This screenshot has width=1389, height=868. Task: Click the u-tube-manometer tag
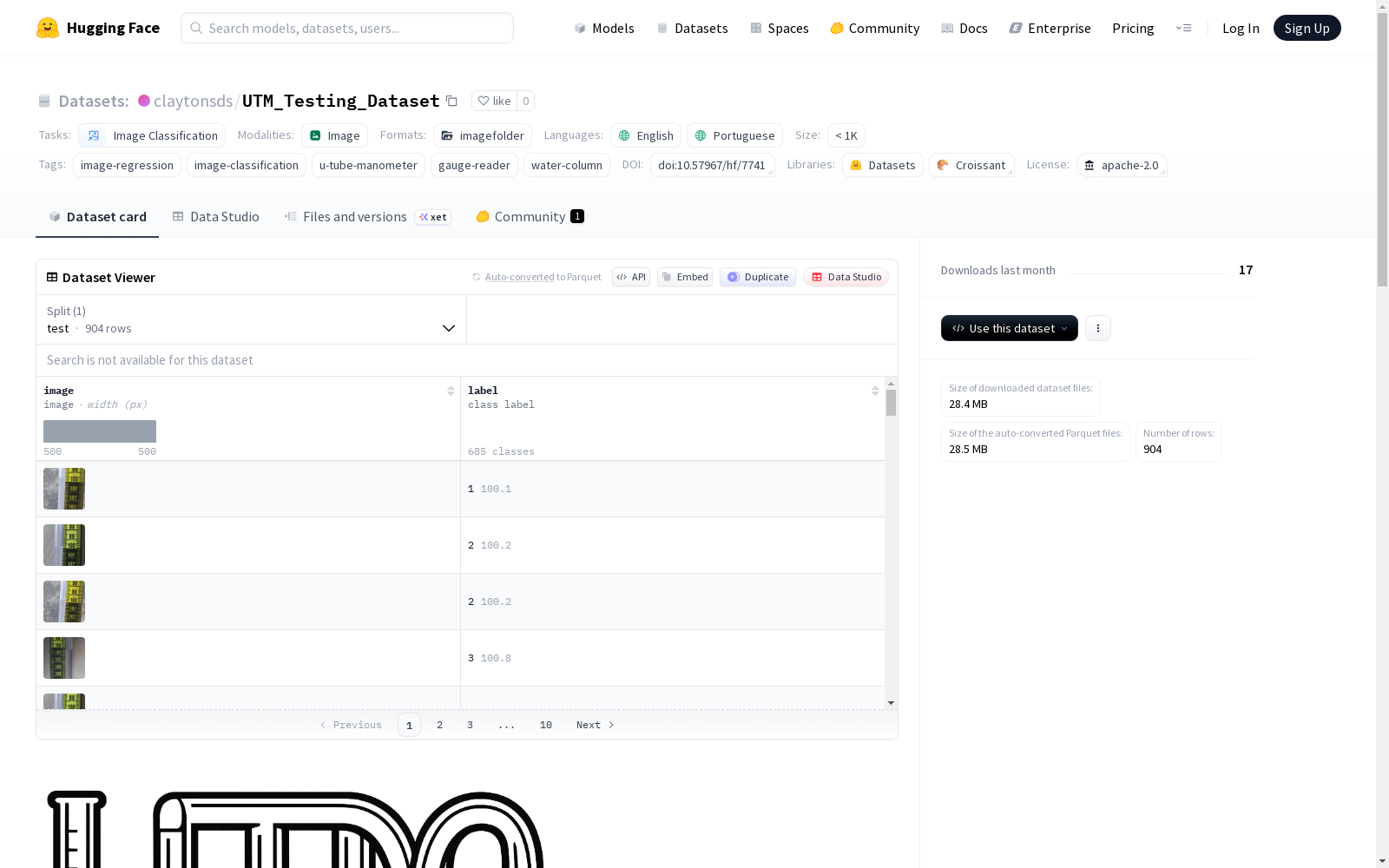368,165
